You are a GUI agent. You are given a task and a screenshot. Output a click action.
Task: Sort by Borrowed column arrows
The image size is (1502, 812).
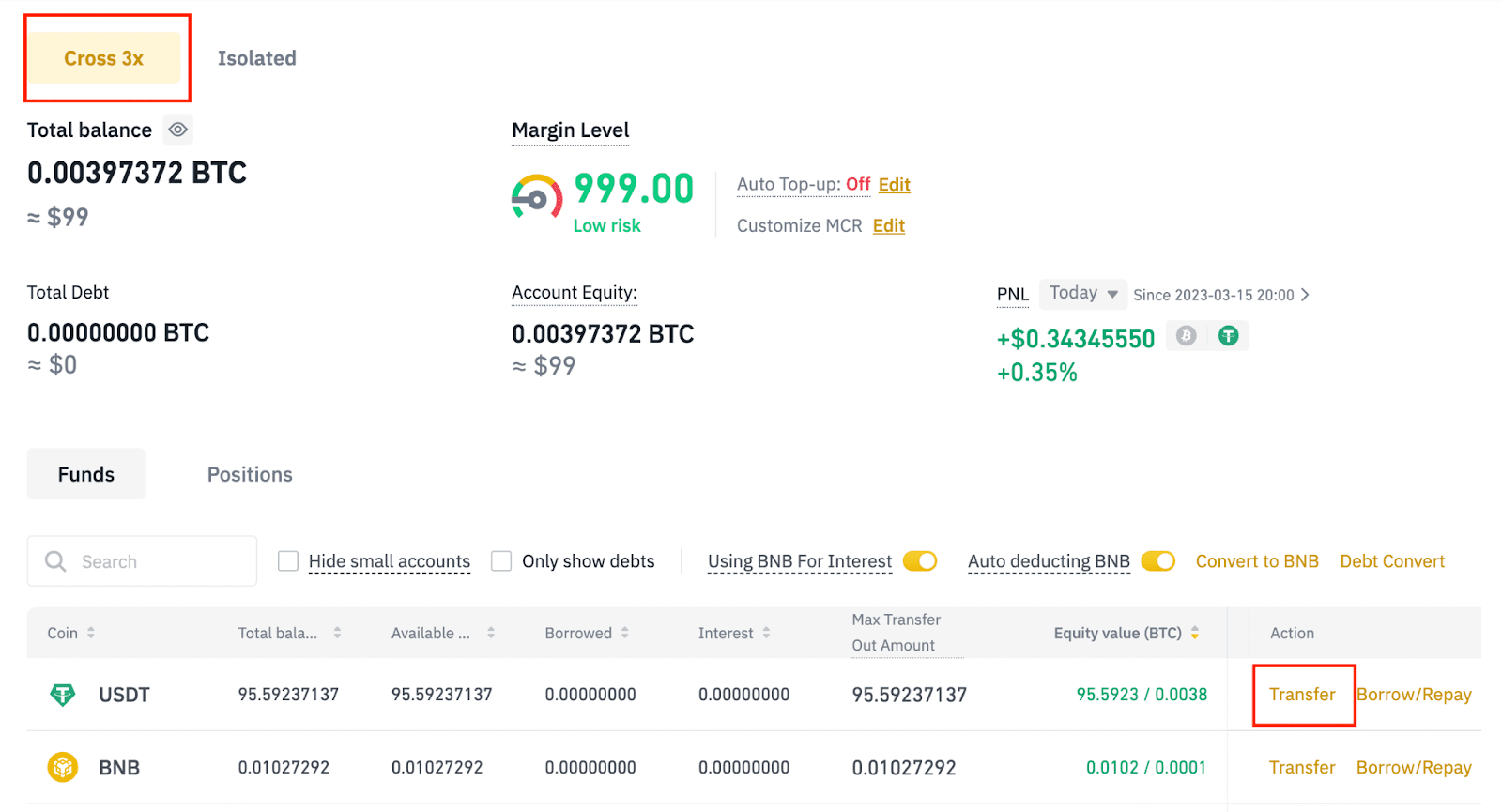click(x=625, y=633)
